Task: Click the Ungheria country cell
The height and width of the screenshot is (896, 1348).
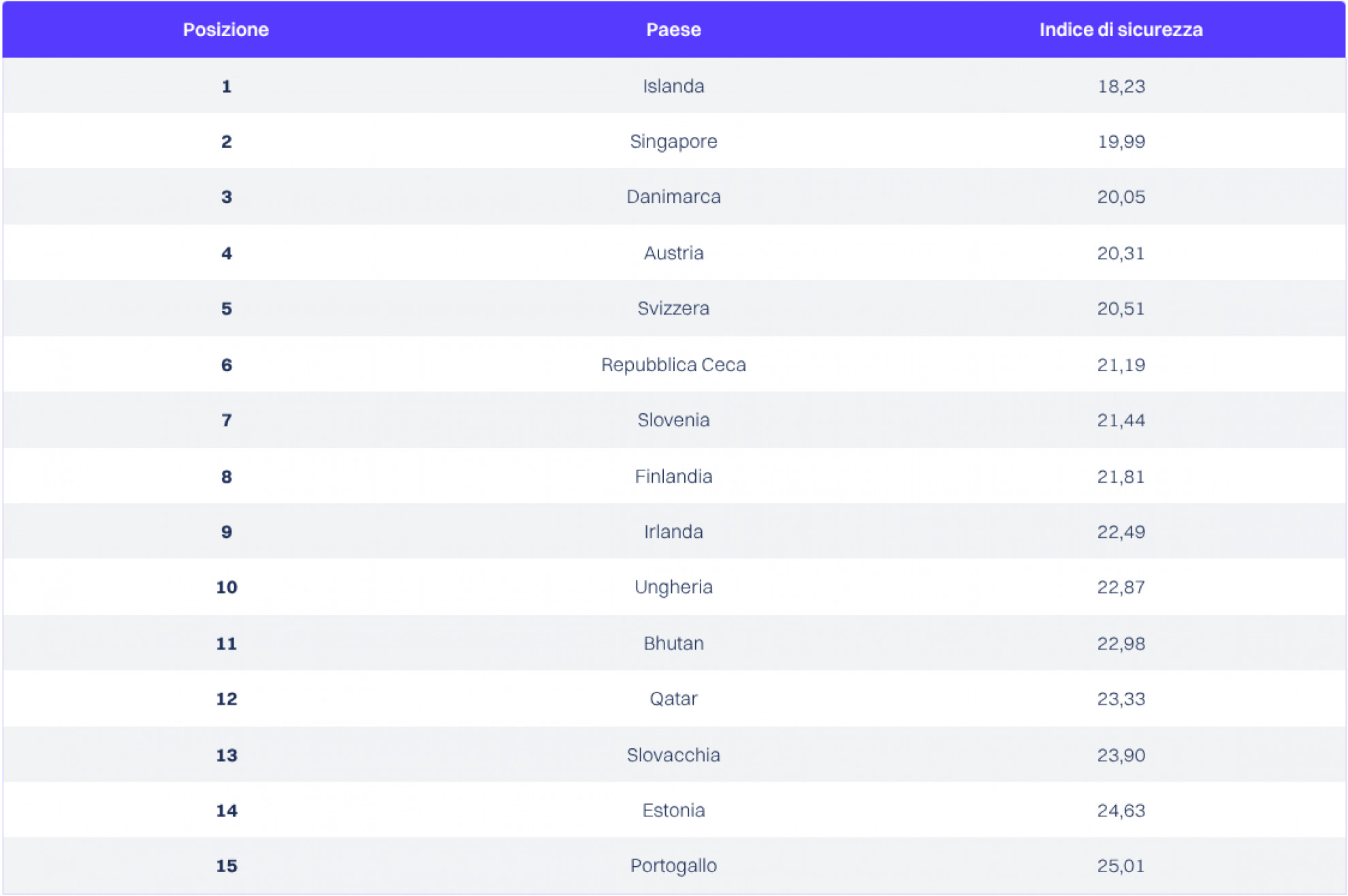Action: pyautogui.click(x=673, y=587)
